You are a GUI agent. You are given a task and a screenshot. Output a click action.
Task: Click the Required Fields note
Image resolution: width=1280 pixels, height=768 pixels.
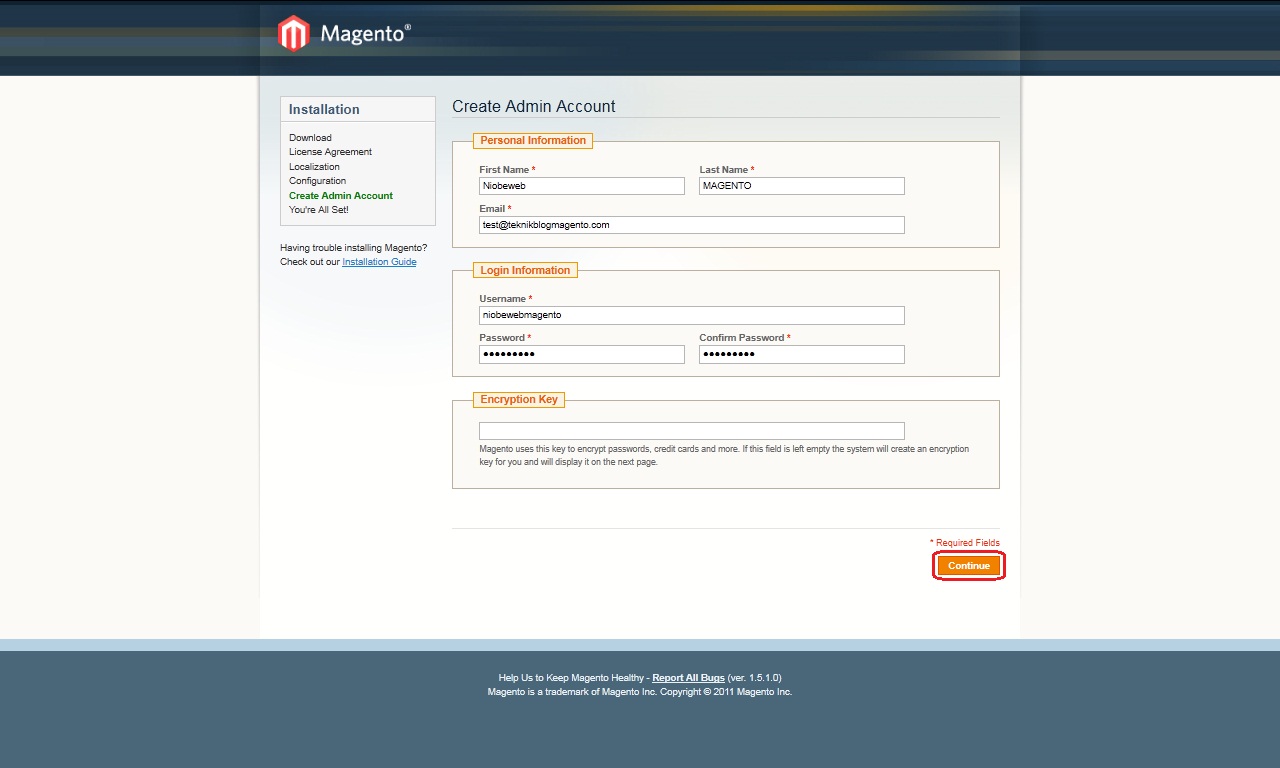click(965, 543)
